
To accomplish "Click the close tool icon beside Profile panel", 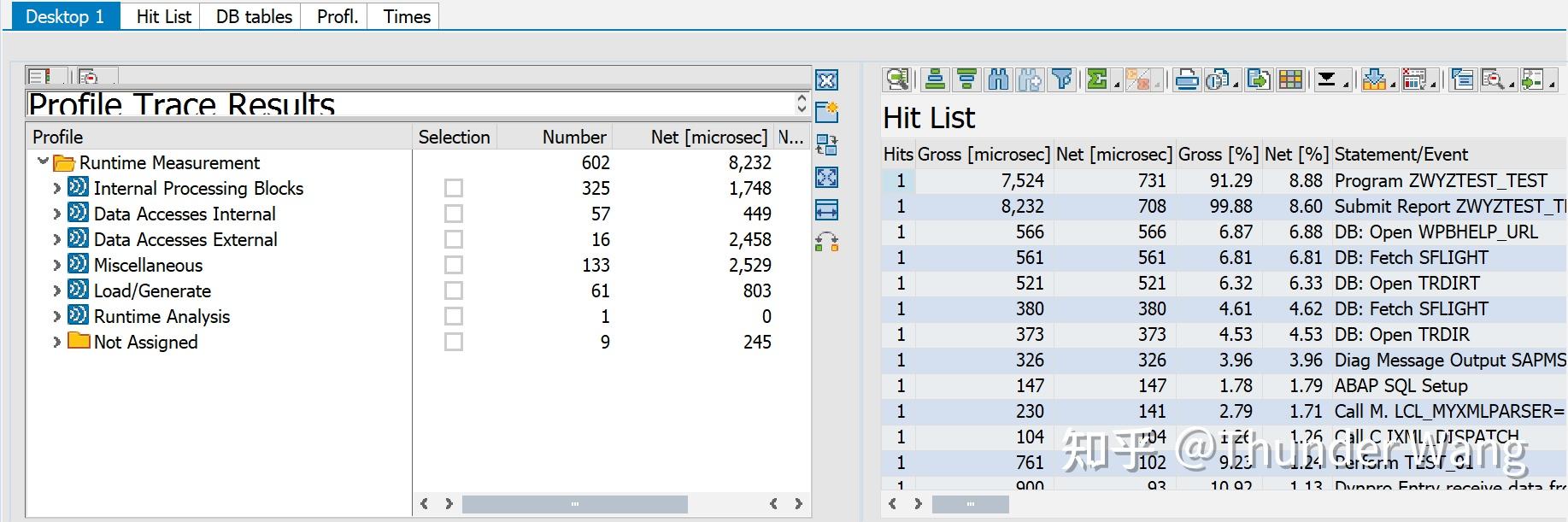I will pos(826,80).
